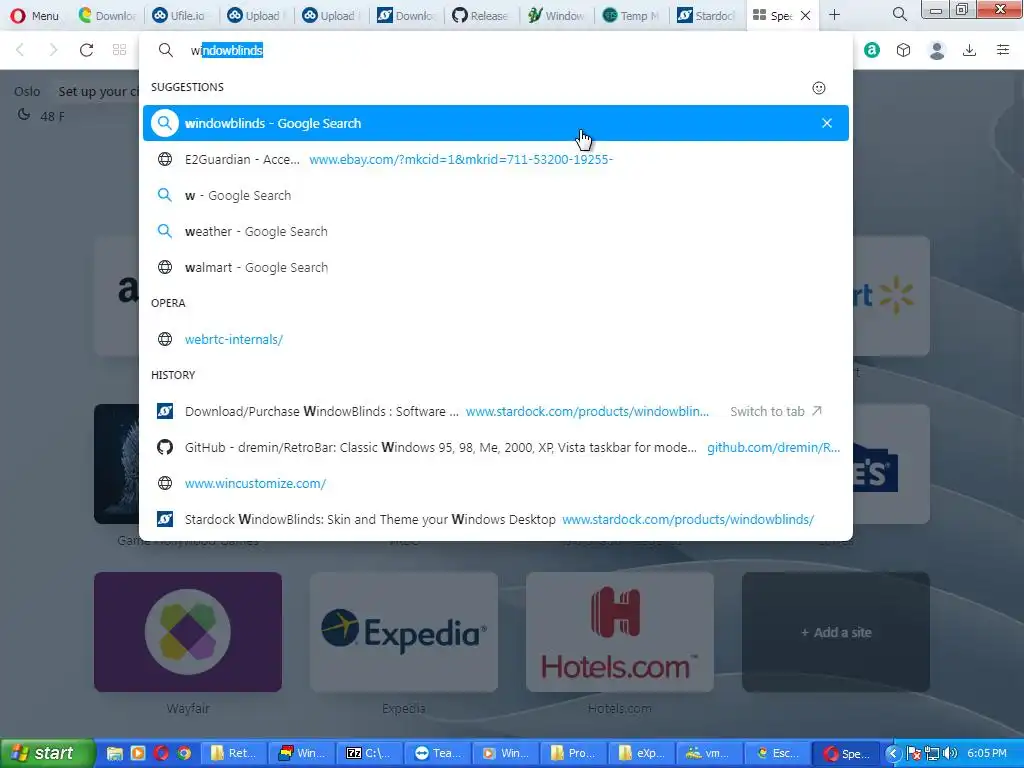
Task: Click the Windows XP start button
Action: (x=47, y=753)
